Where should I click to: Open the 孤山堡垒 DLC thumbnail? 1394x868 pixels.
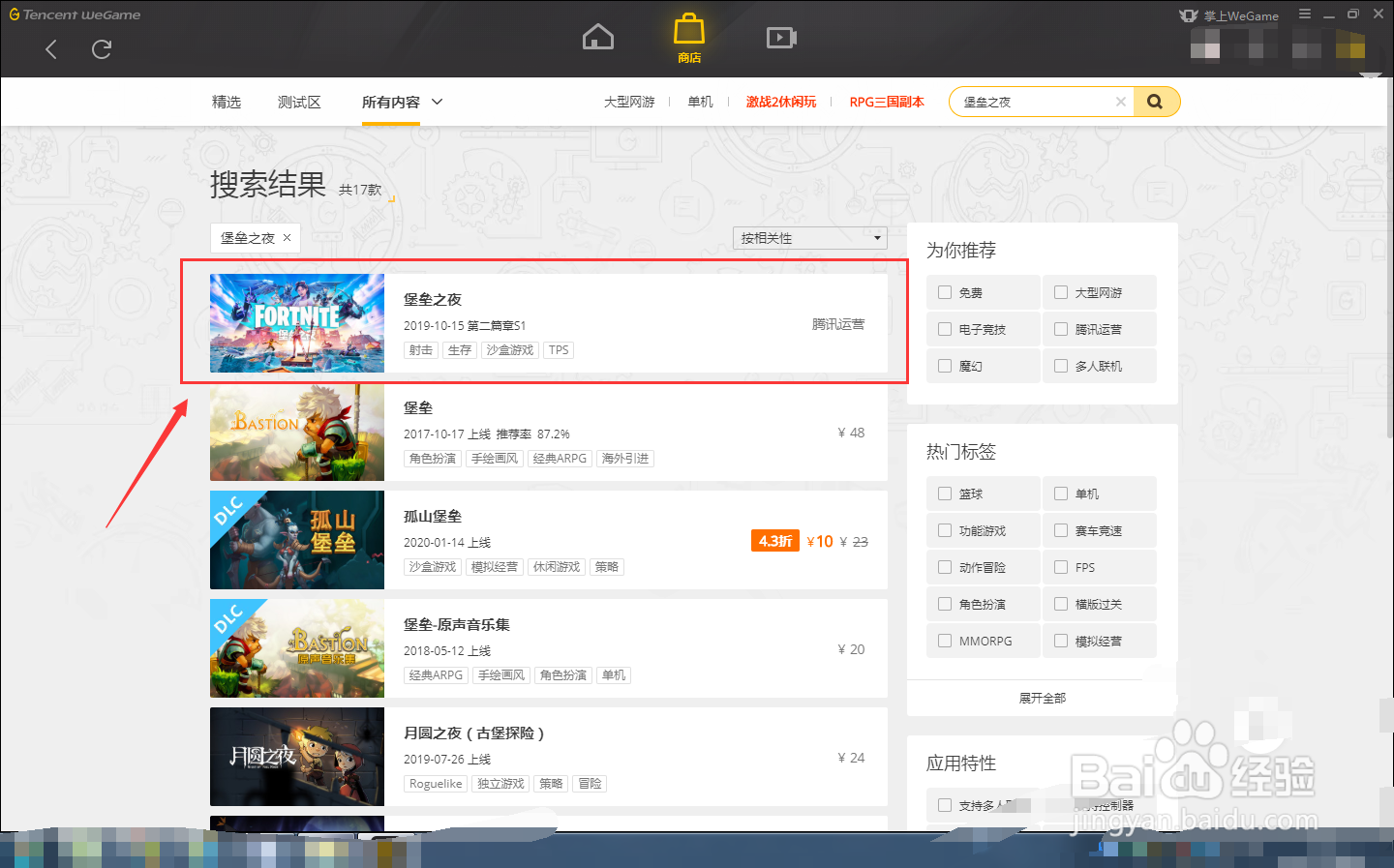297,540
